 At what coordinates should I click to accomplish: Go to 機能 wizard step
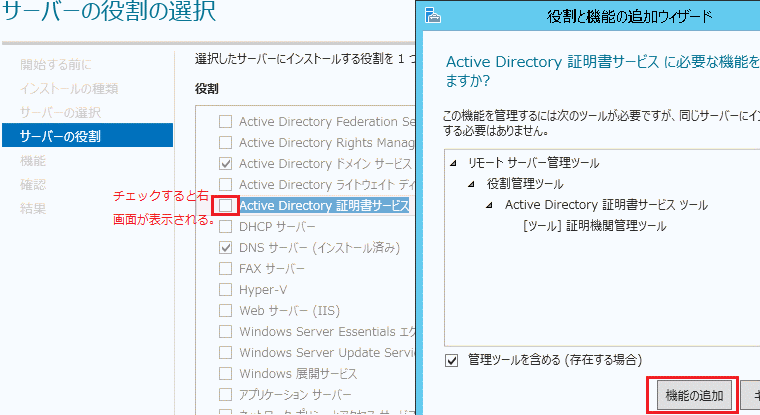33,160
